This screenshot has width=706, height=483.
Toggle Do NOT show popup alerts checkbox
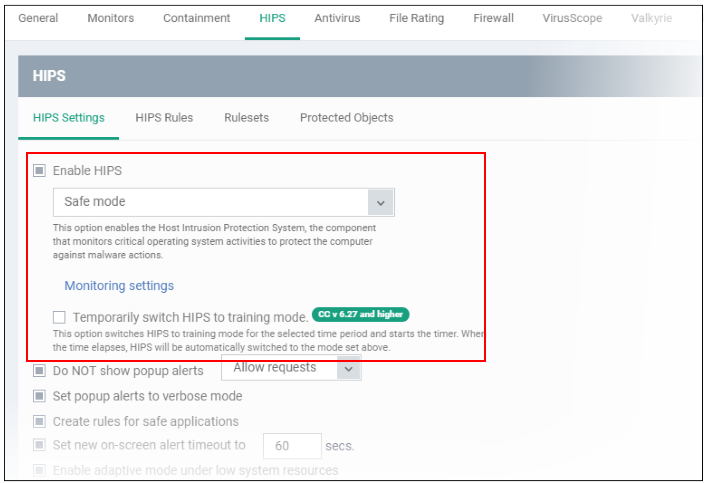39,370
